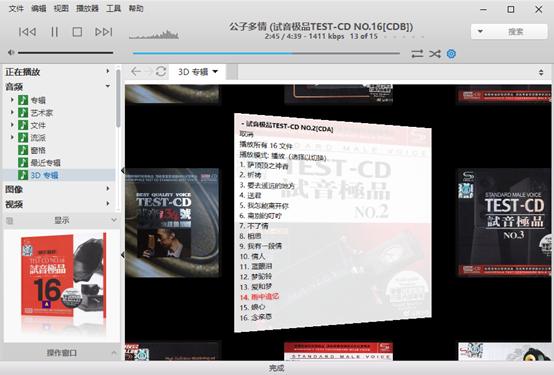Open the 文件 menu

point(16,8)
